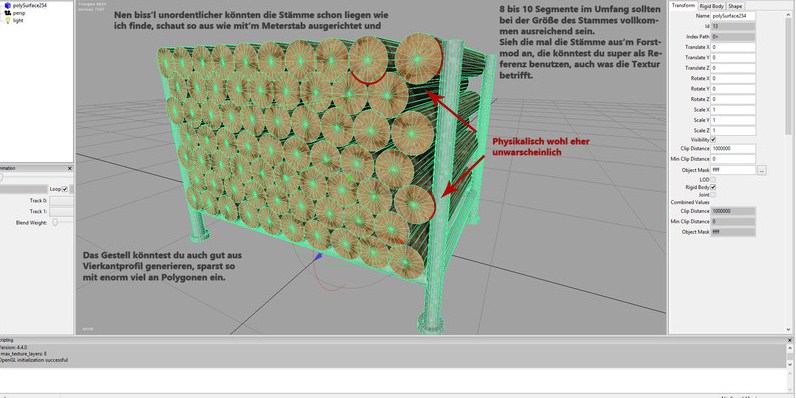796x398 pixels.
Task: Select the light bulb icon in scenegraph
Action: pos(8,20)
